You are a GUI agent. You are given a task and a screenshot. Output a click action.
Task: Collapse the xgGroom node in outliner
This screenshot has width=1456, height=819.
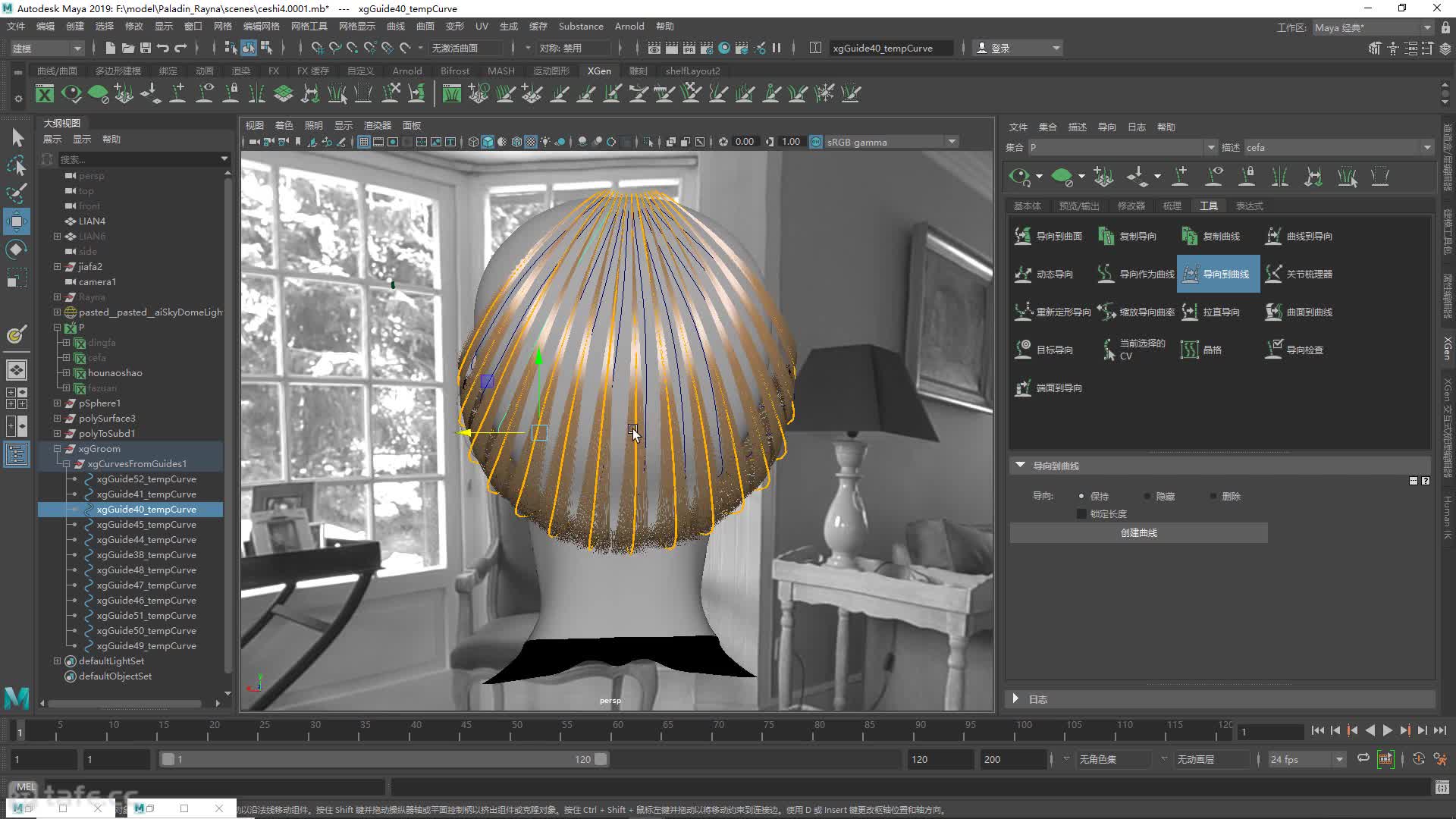(57, 448)
